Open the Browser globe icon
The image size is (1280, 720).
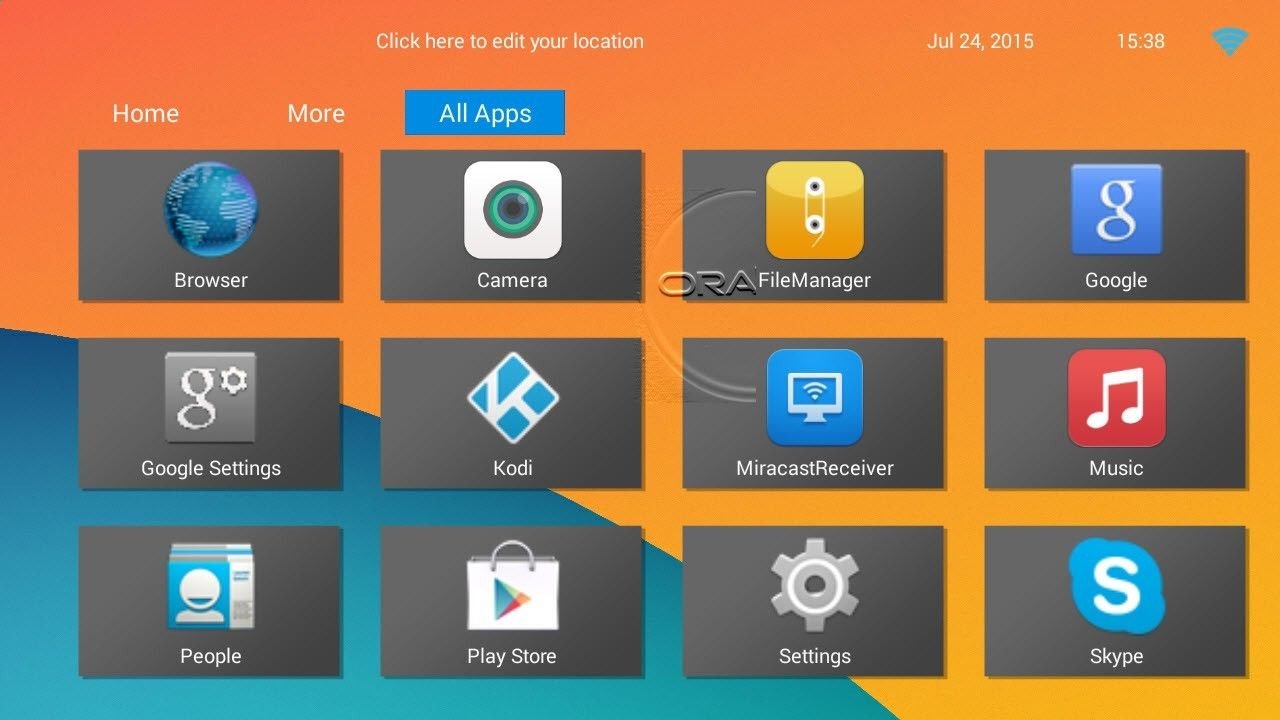click(211, 210)
